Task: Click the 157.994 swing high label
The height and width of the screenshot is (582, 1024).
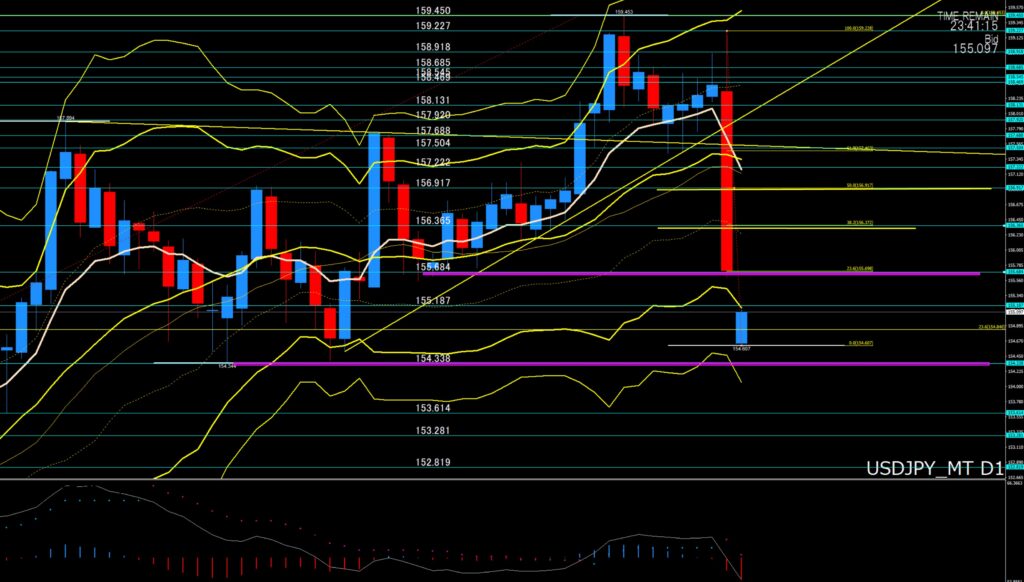Action: click(x=67, y=117)
